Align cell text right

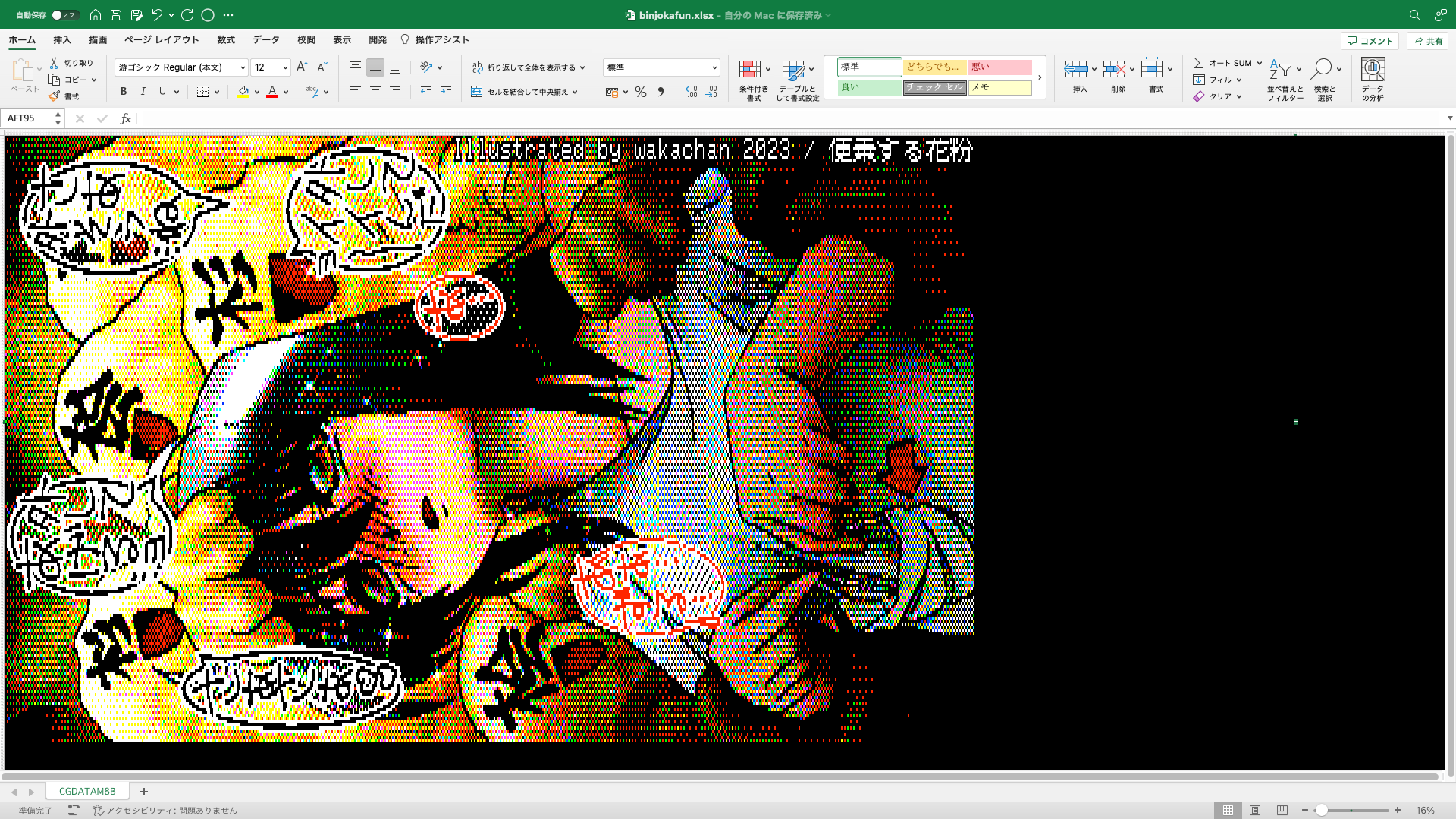pos(395,92)
